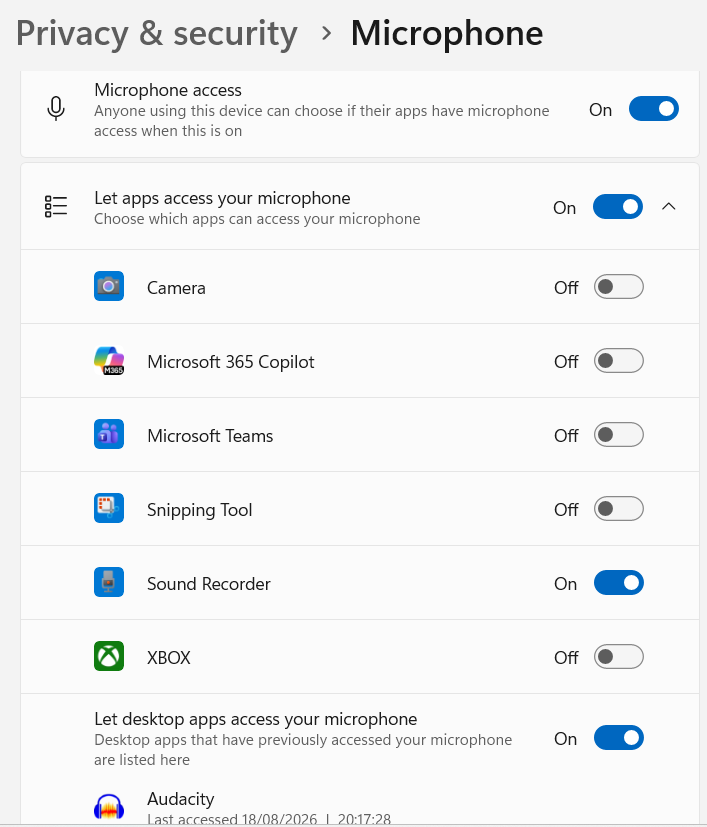Enable microphone for Camera app
This screenshot has width=707, height=827.
tap(619, 286)
